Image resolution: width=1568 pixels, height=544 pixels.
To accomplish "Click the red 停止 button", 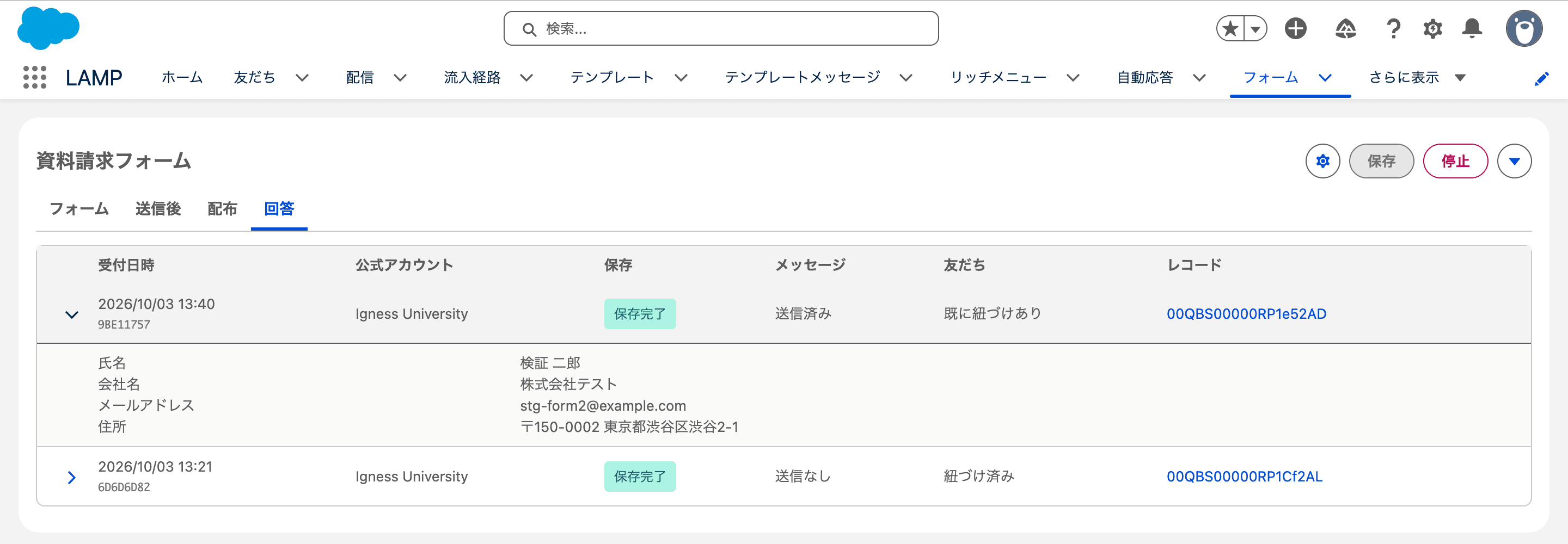I will pos(1455,161).
